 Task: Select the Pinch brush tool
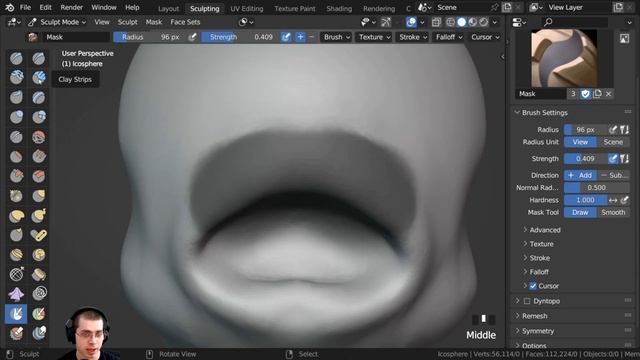click(x=16, y=196)
